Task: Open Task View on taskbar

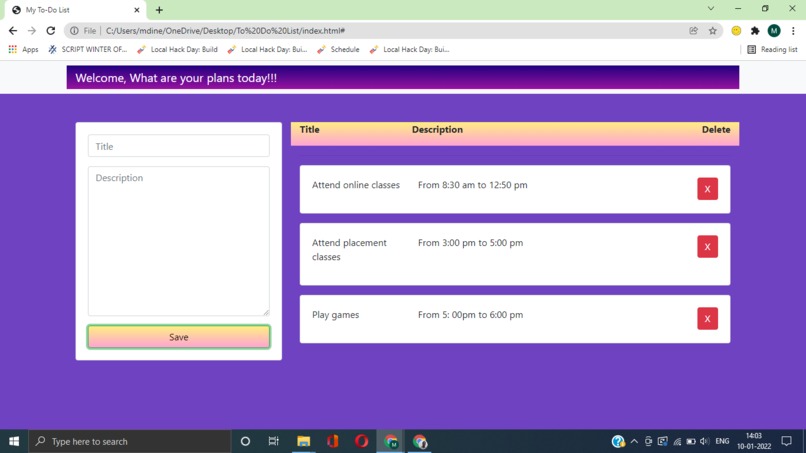Action: pos(273,441)
